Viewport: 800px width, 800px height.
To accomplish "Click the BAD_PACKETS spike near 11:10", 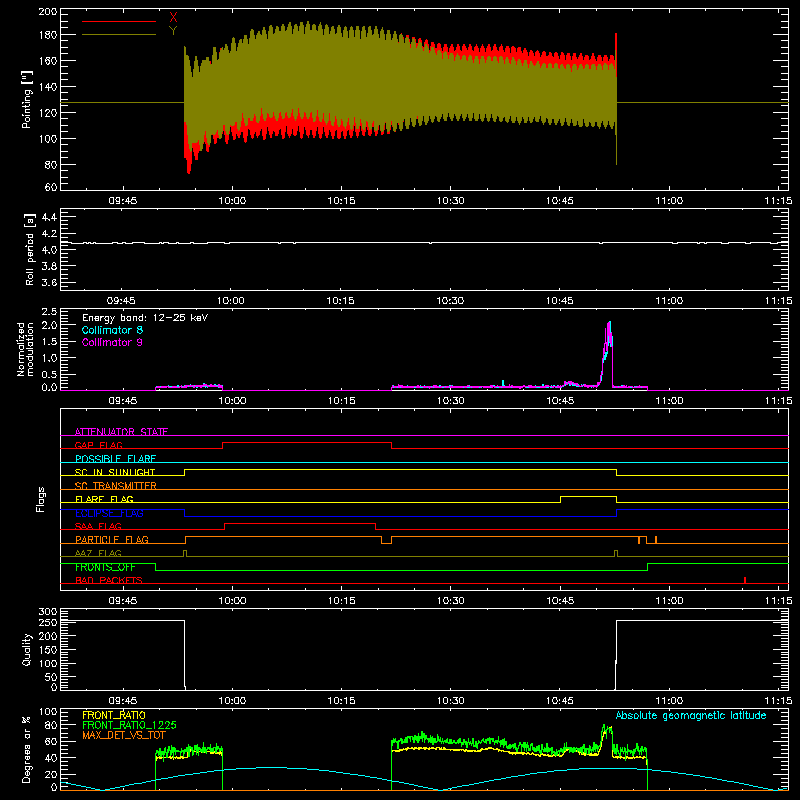I will click(x=745, y=580).
